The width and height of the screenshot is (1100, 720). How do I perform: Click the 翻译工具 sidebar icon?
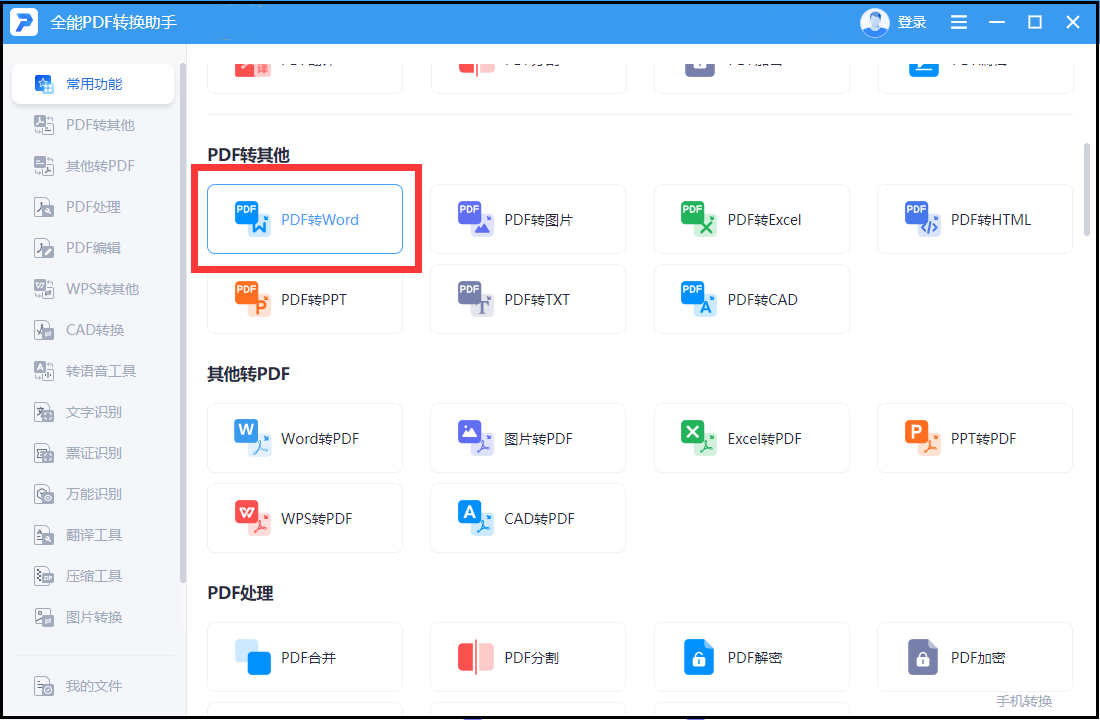click(44, 535)
